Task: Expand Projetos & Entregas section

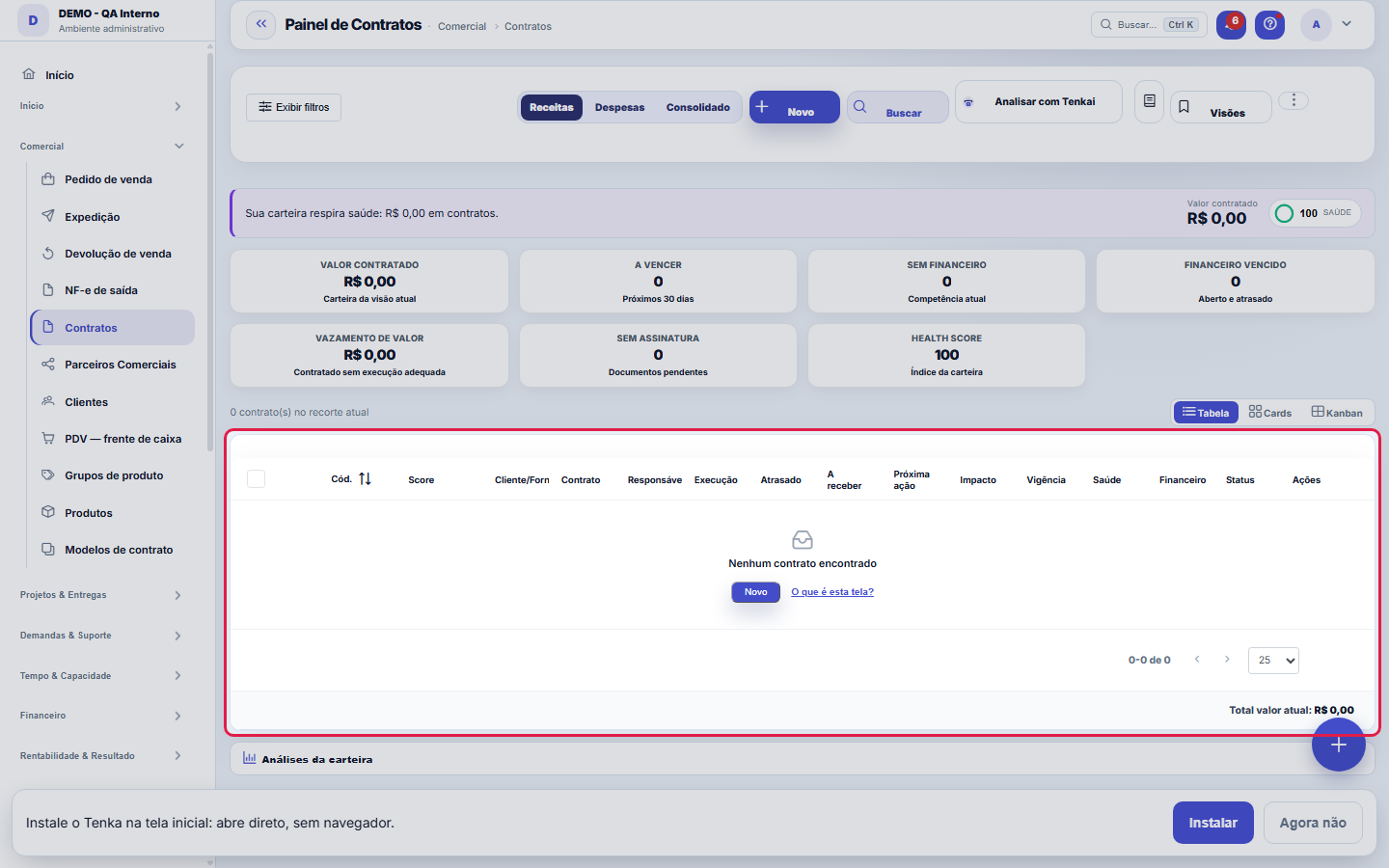Action: (100, 595)
